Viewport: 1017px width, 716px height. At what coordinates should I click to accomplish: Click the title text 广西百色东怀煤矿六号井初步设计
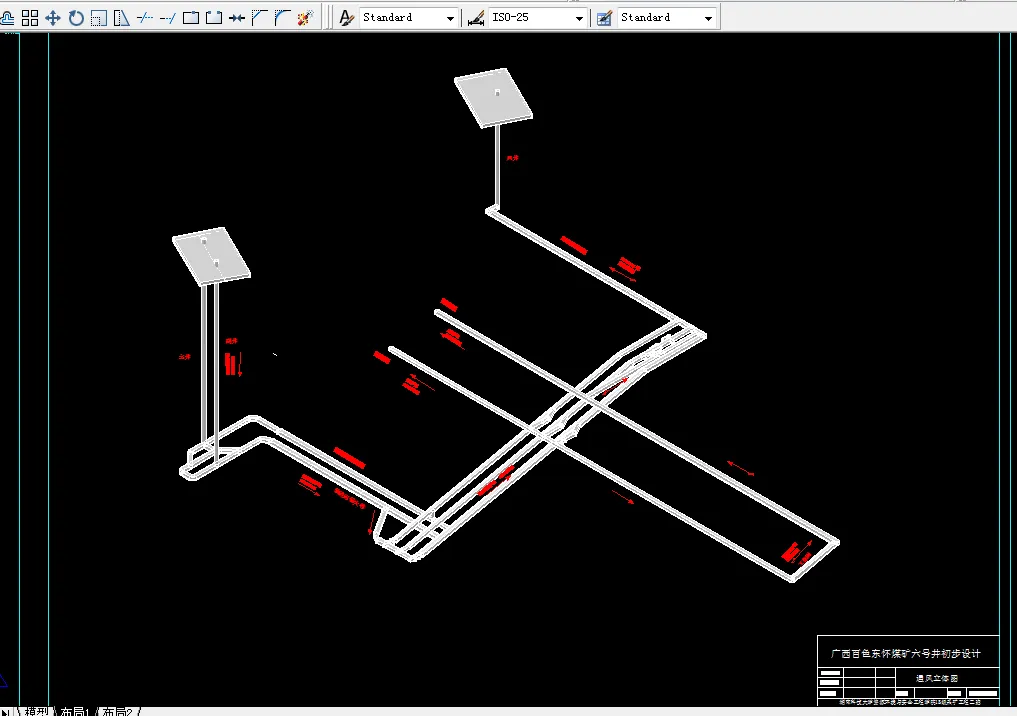[906, 654]
